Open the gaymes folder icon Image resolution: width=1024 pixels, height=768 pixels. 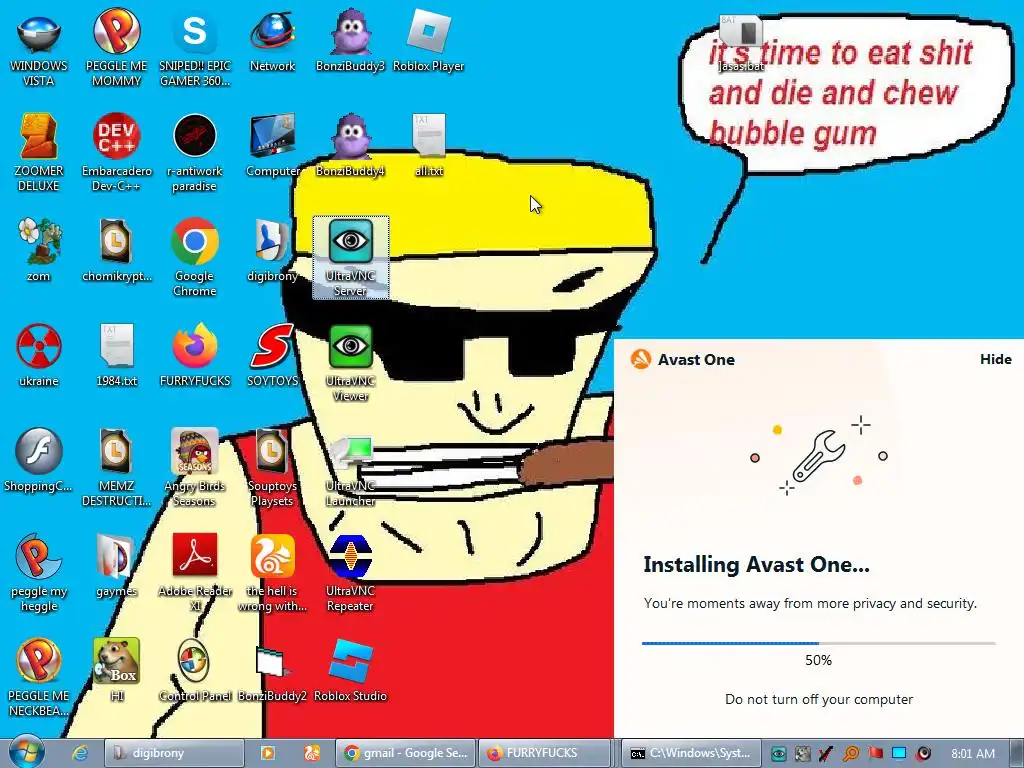pos(116,566)
